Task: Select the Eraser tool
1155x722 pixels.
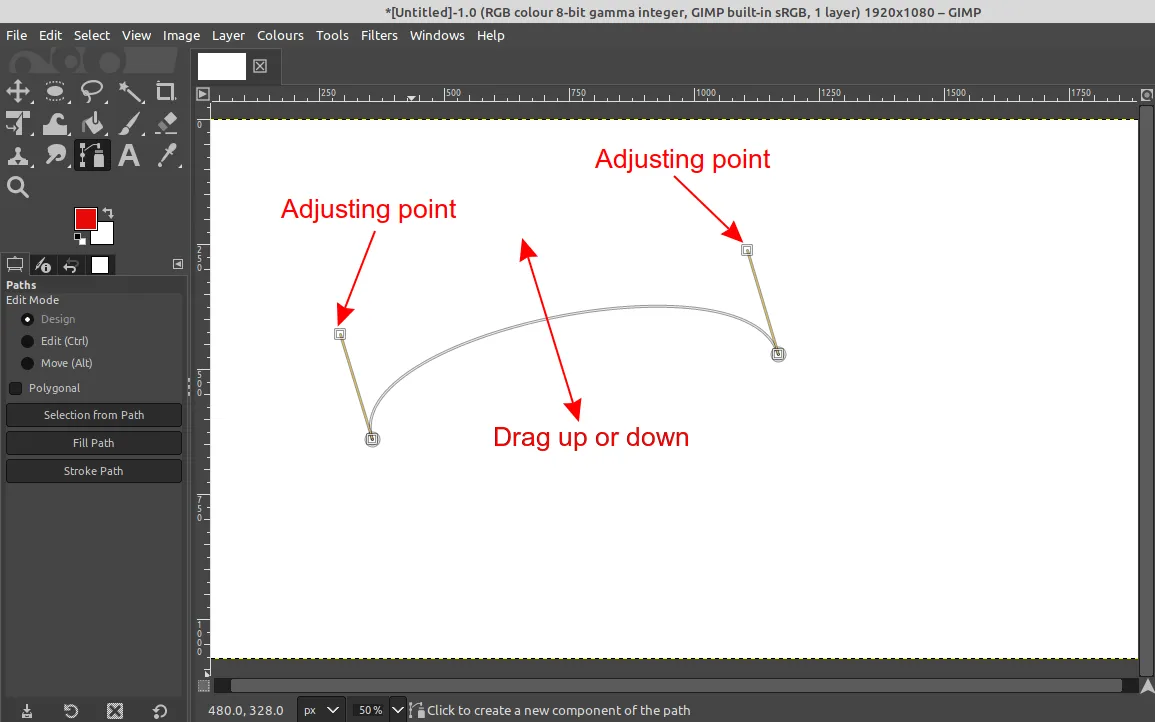Action: tap(166, 124)
